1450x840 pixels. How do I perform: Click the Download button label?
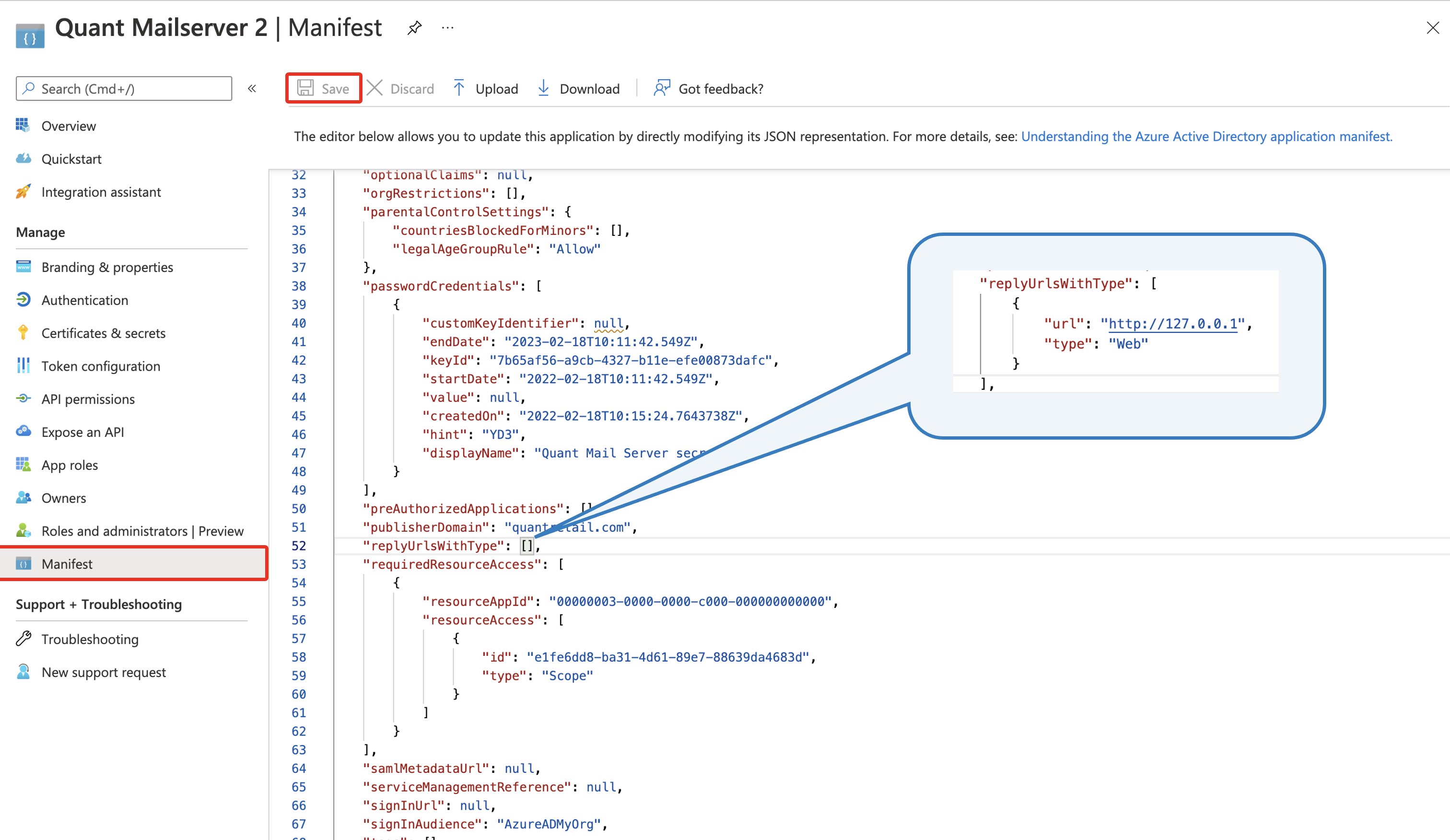[589, 89]
